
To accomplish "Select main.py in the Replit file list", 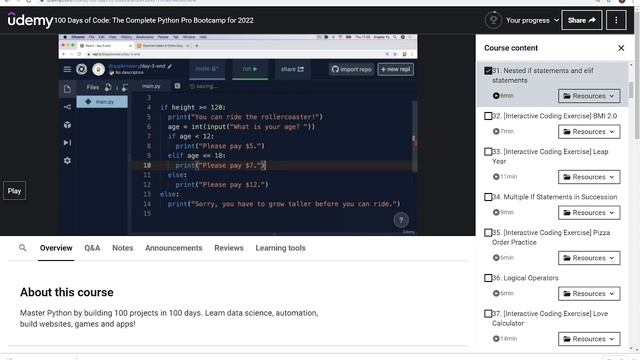I will 102,102.
